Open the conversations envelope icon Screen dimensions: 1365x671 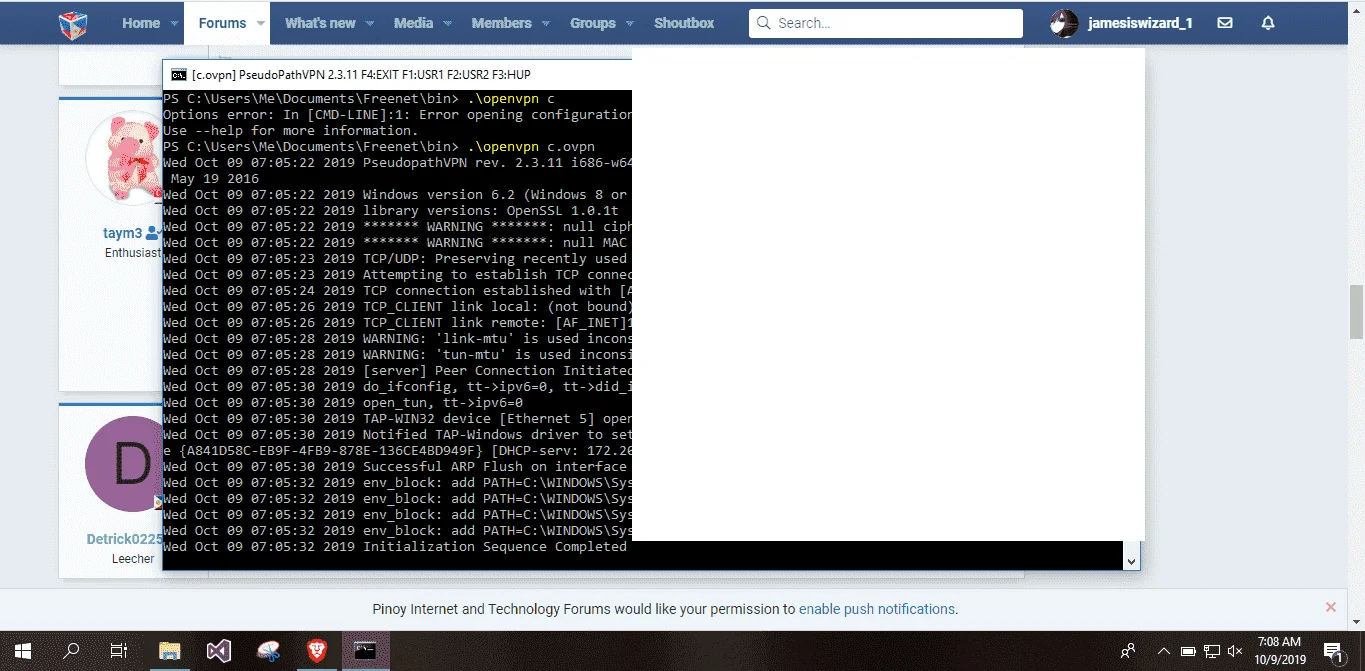click(x=1225, y=23)
